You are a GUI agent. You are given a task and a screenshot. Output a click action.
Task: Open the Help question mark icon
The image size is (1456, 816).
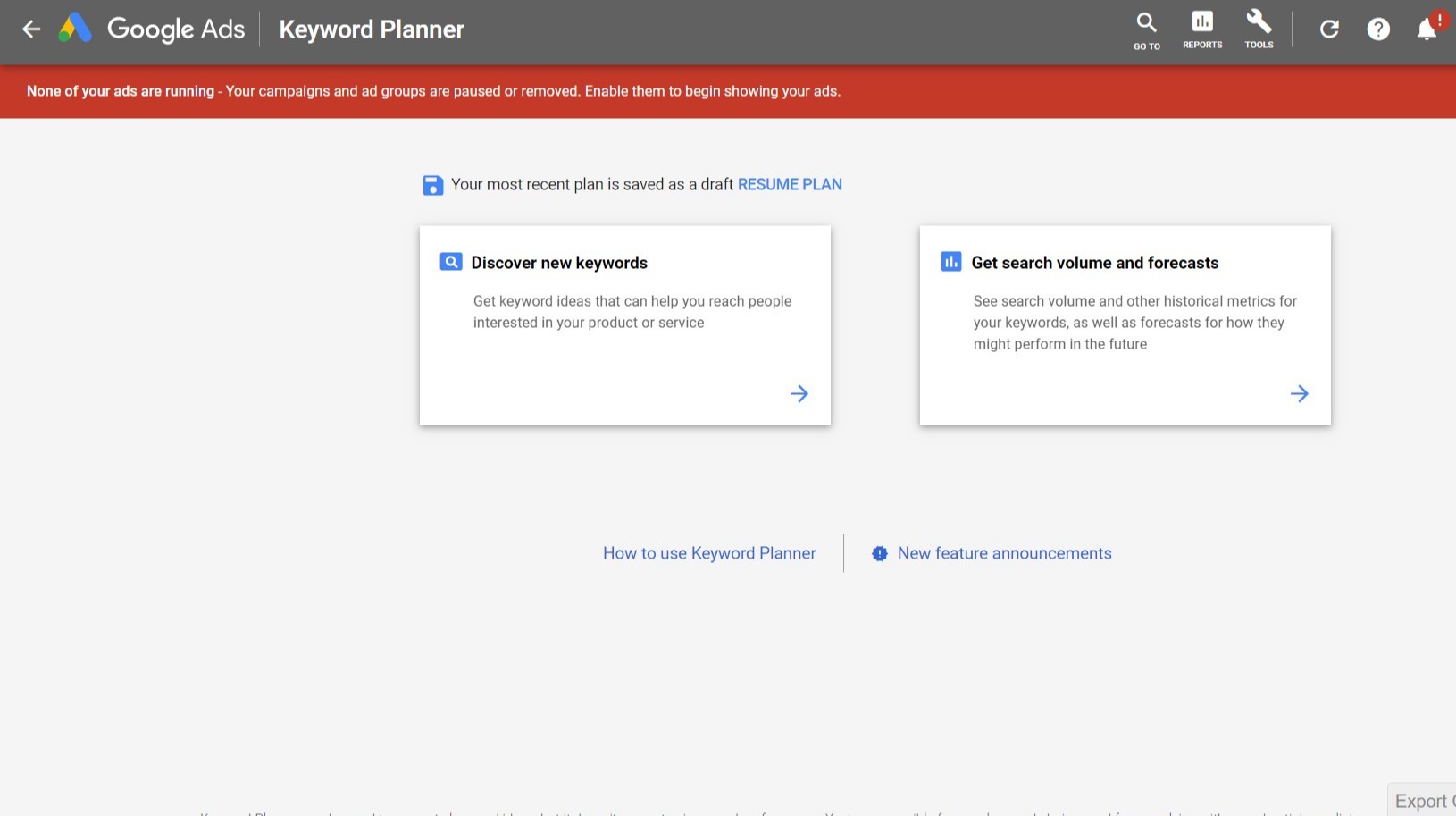1378,29
